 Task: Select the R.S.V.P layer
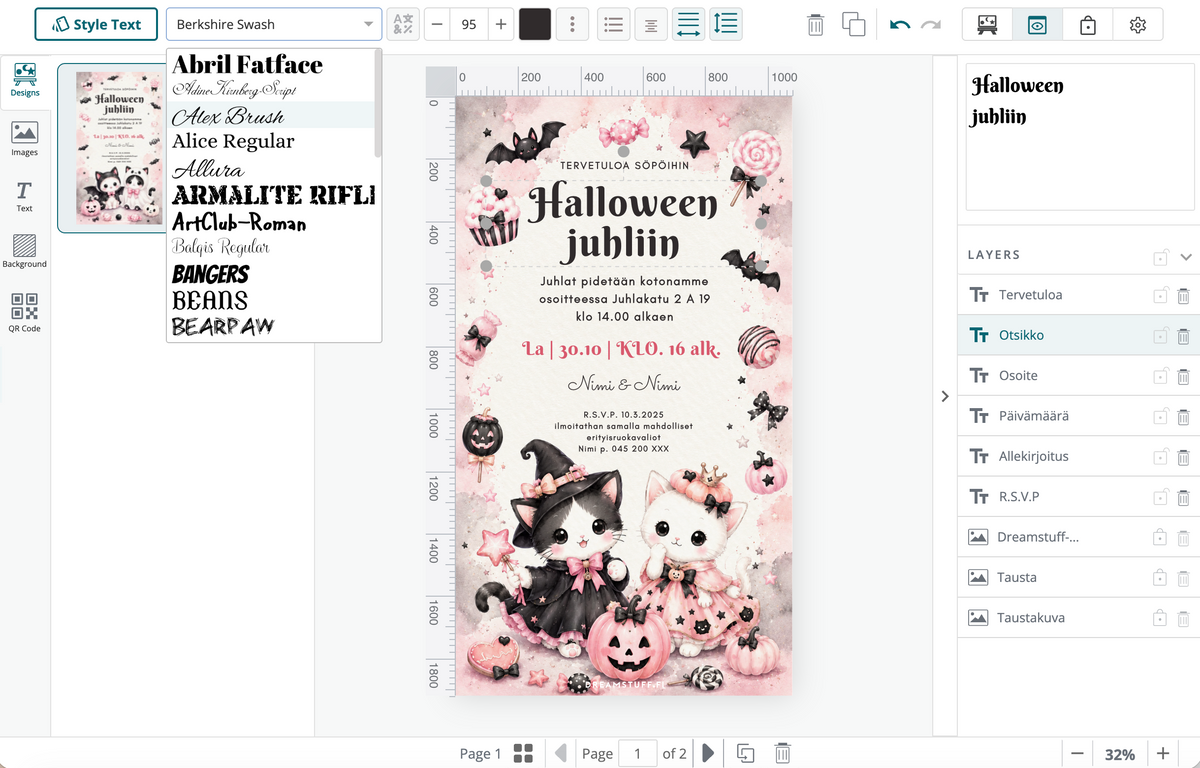tap(1078, 496)
